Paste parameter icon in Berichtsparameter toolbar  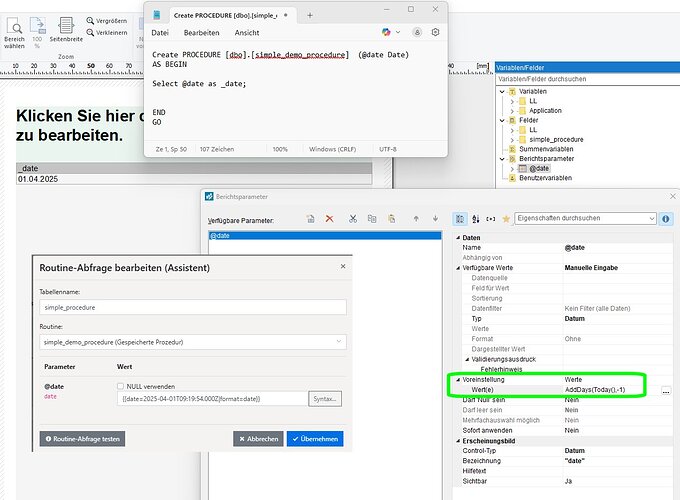(391, 219)
